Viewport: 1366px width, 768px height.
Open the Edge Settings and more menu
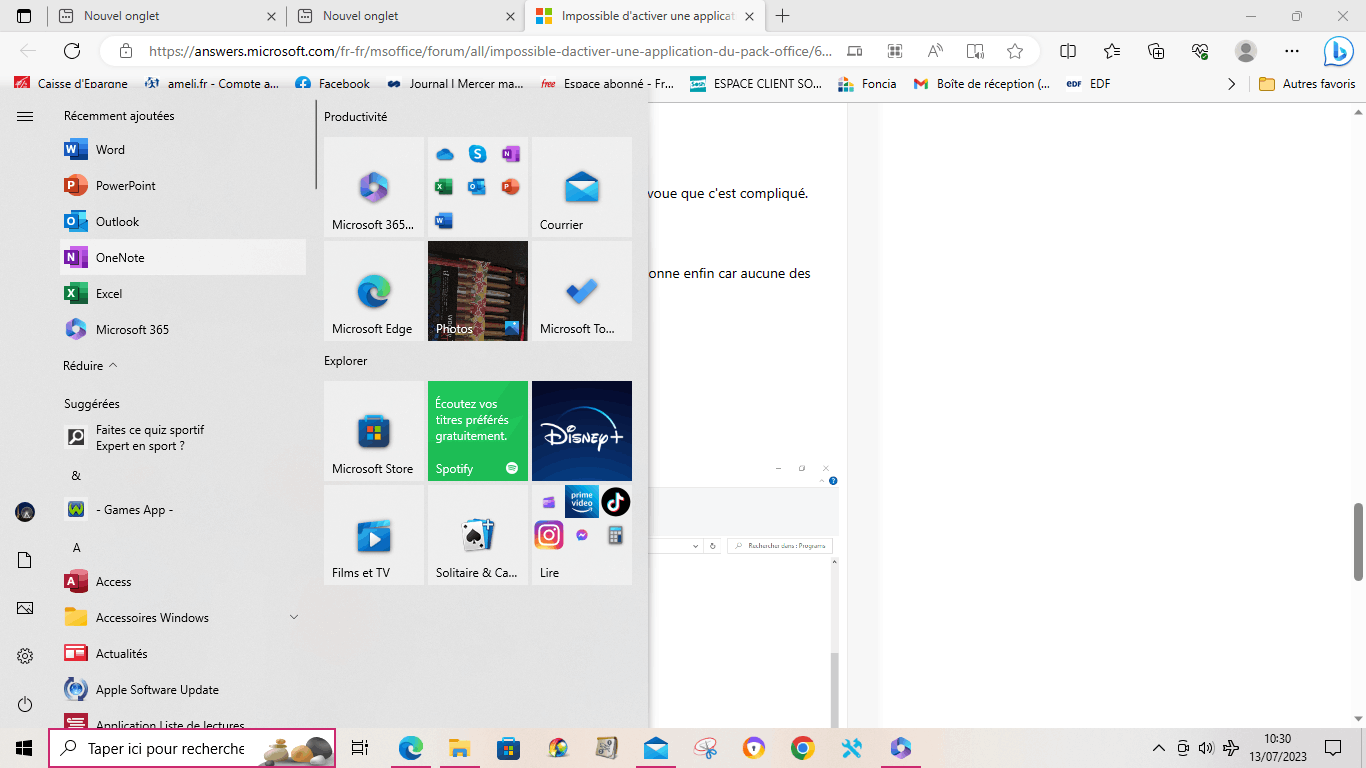[1292, 51]
